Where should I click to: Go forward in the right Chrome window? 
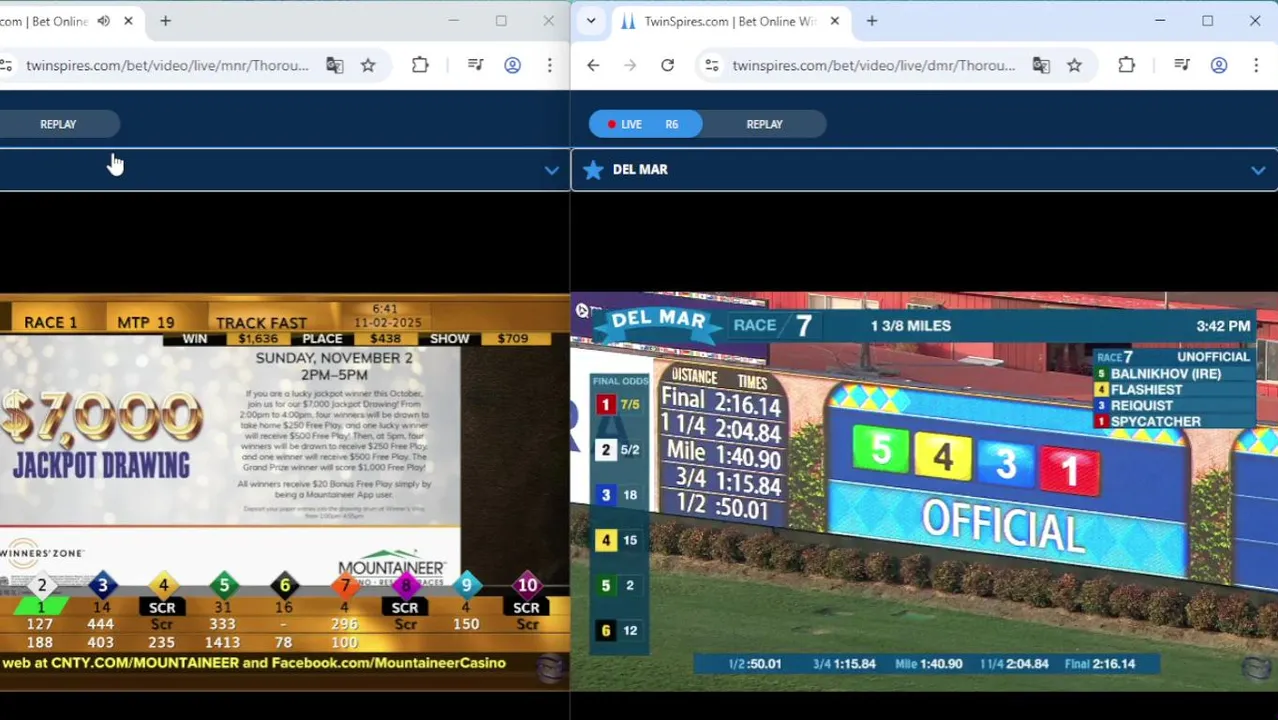pos(630,66)
